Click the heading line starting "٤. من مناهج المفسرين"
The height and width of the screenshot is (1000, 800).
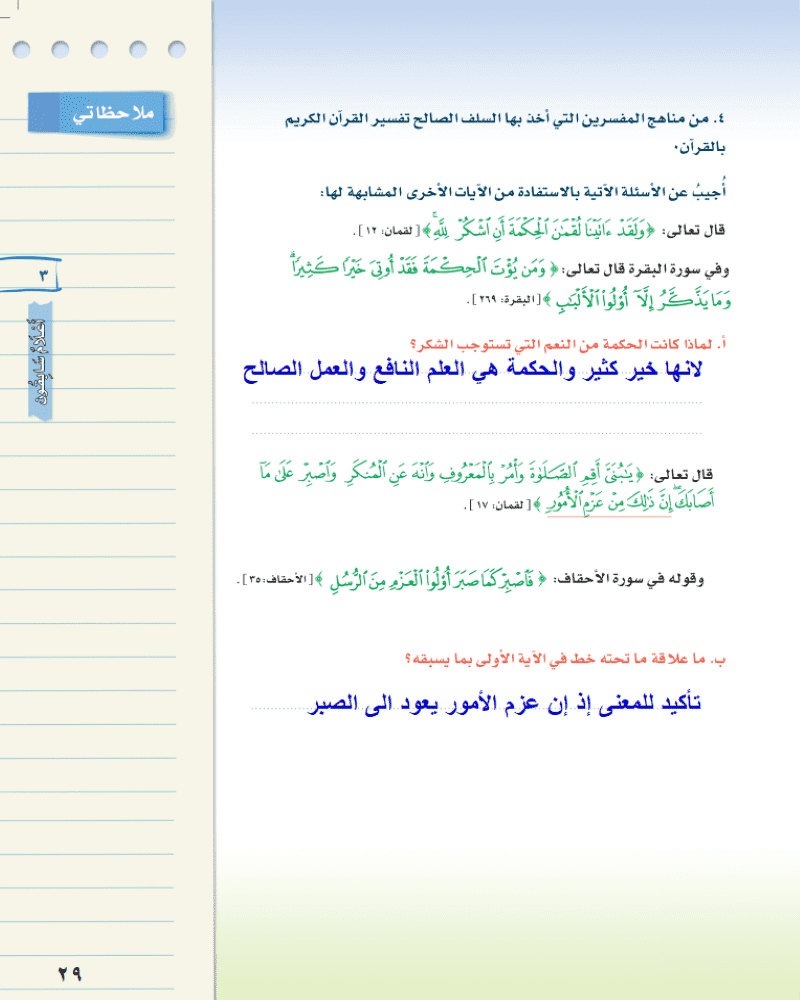point(505,119)
